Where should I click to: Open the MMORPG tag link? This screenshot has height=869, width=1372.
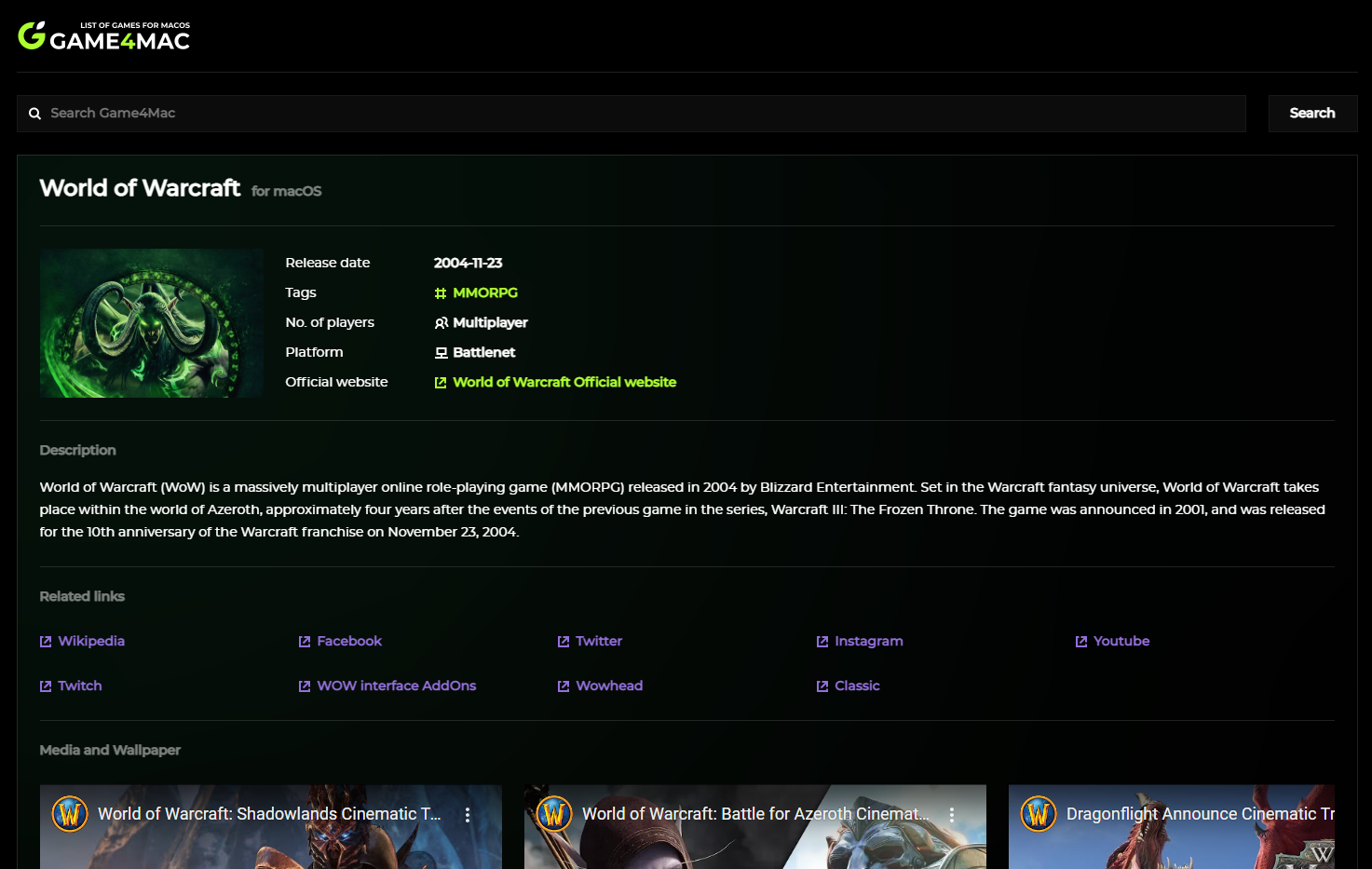(x=485, y=292)
